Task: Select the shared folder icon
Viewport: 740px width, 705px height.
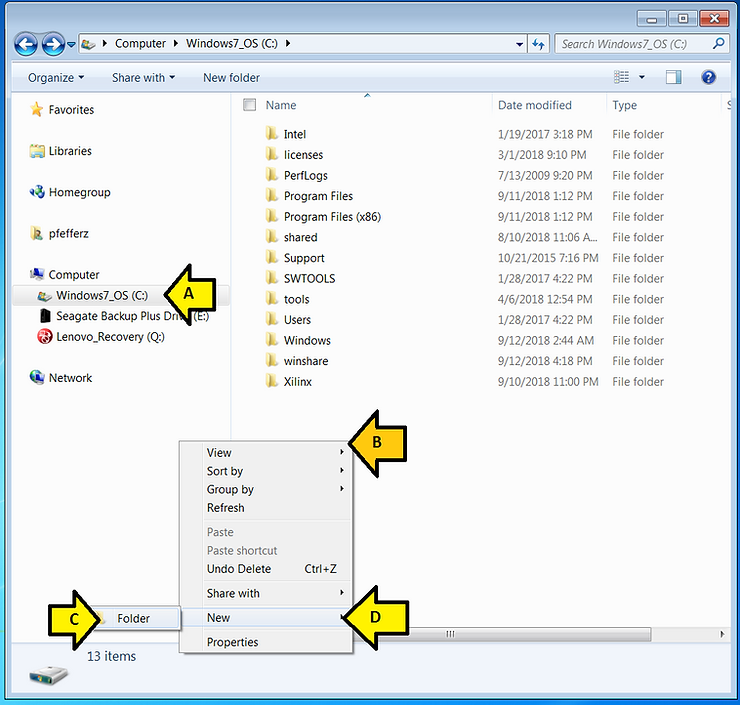Action: click(271, 237)
